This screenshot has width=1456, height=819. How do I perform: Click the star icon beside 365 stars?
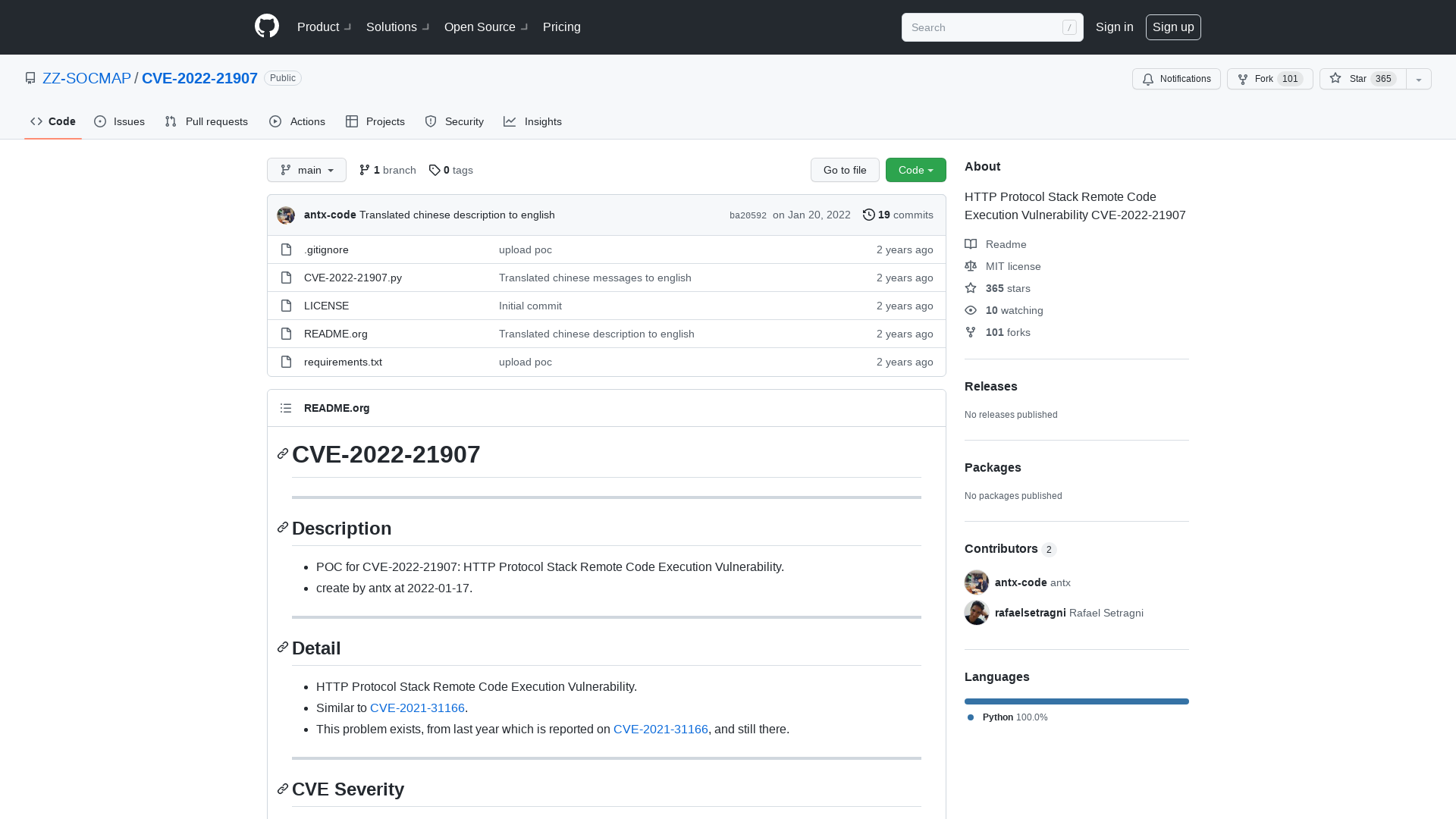(971, 288)
